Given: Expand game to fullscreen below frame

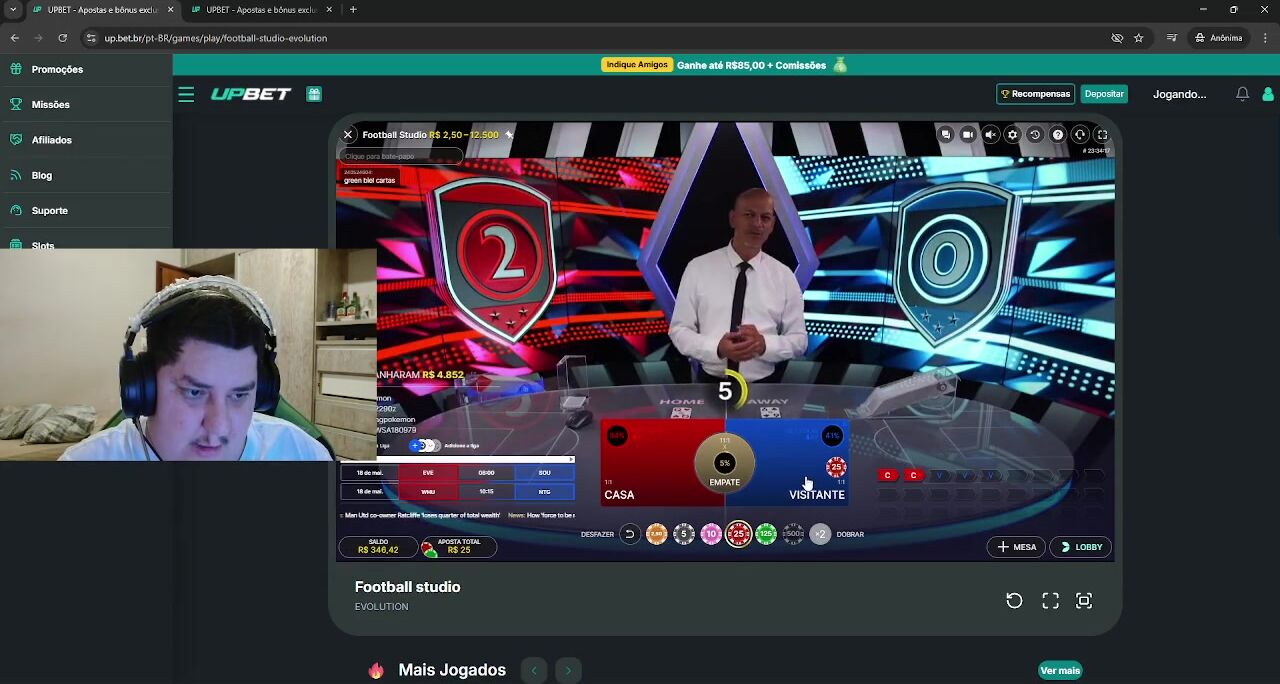Looking at the screenshot, I should click(x=1050, y=601).
